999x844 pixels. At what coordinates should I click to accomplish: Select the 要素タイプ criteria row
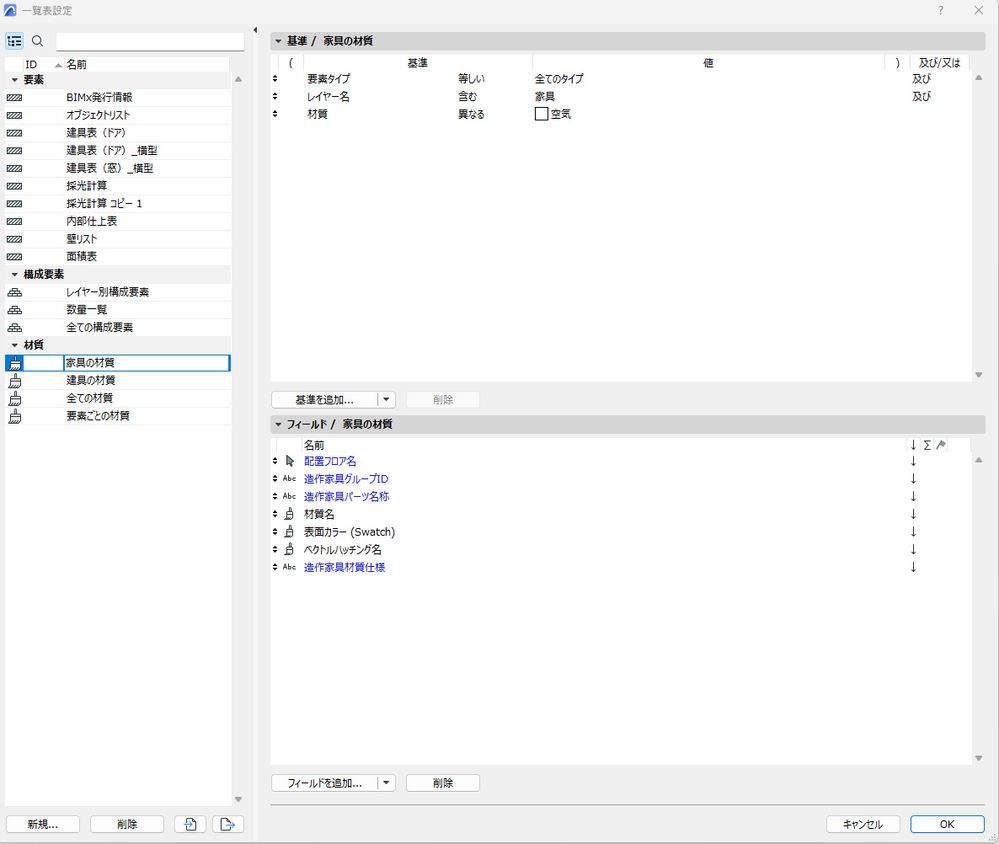621,79
